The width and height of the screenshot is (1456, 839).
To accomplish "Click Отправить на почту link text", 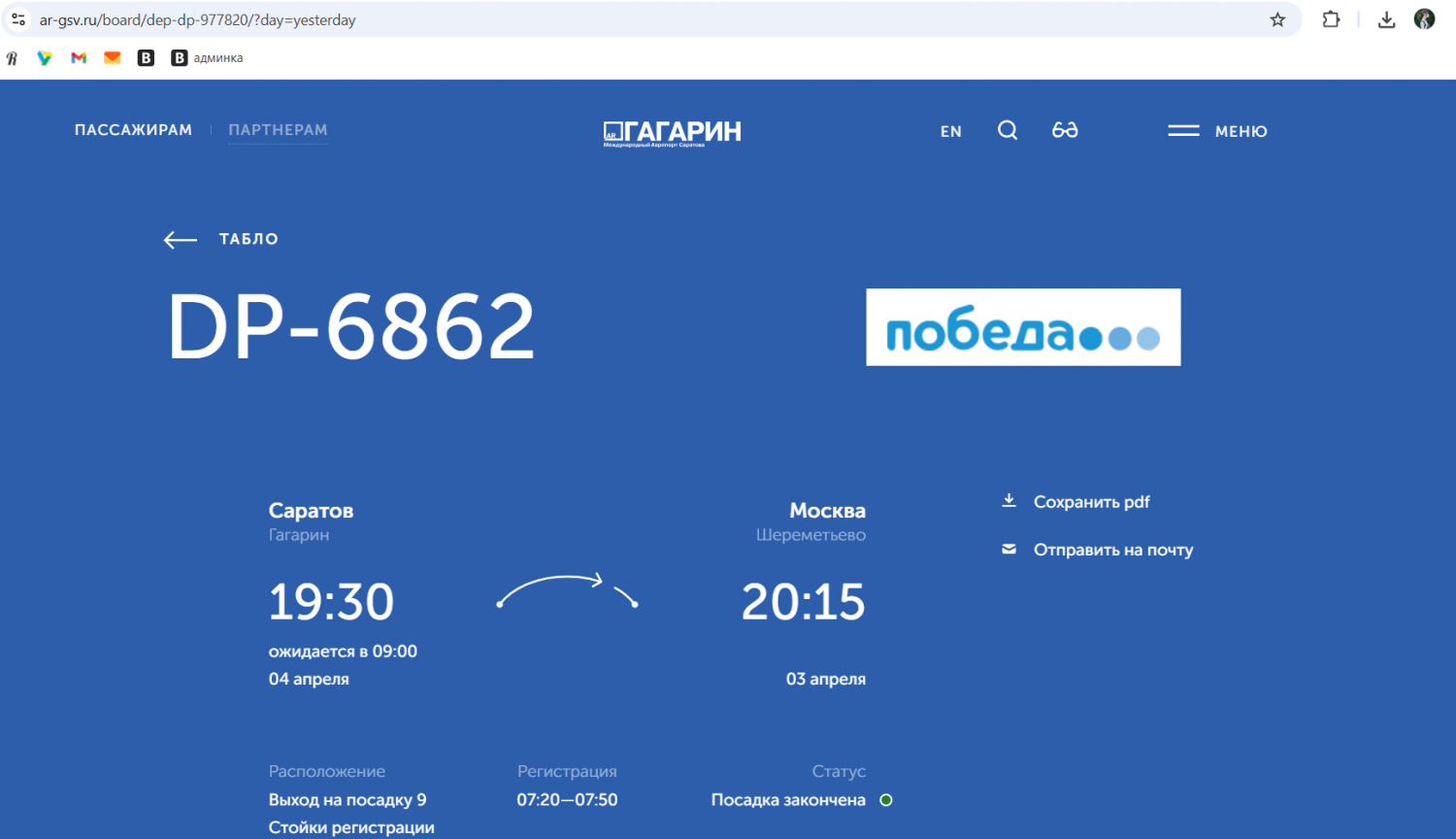I will (1113, 550).
